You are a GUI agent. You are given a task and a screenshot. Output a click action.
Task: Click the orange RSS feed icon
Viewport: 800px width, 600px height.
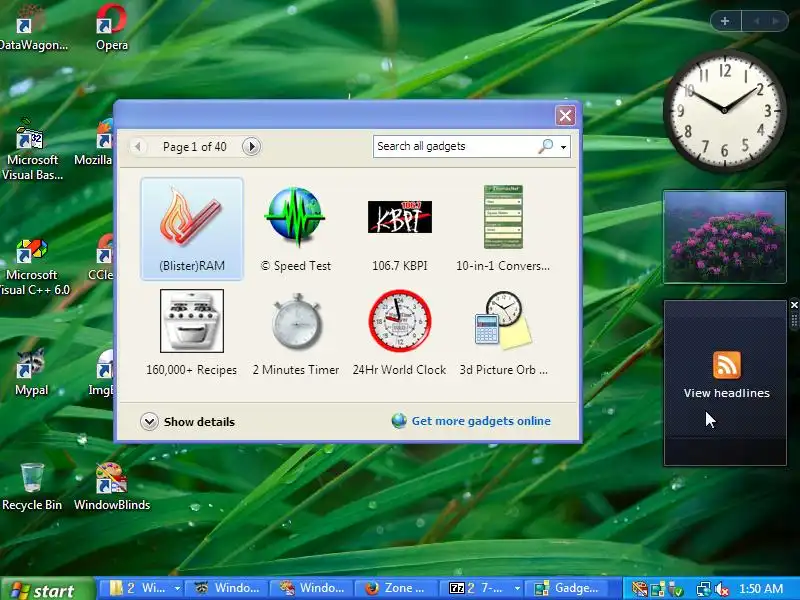point(727,365)
